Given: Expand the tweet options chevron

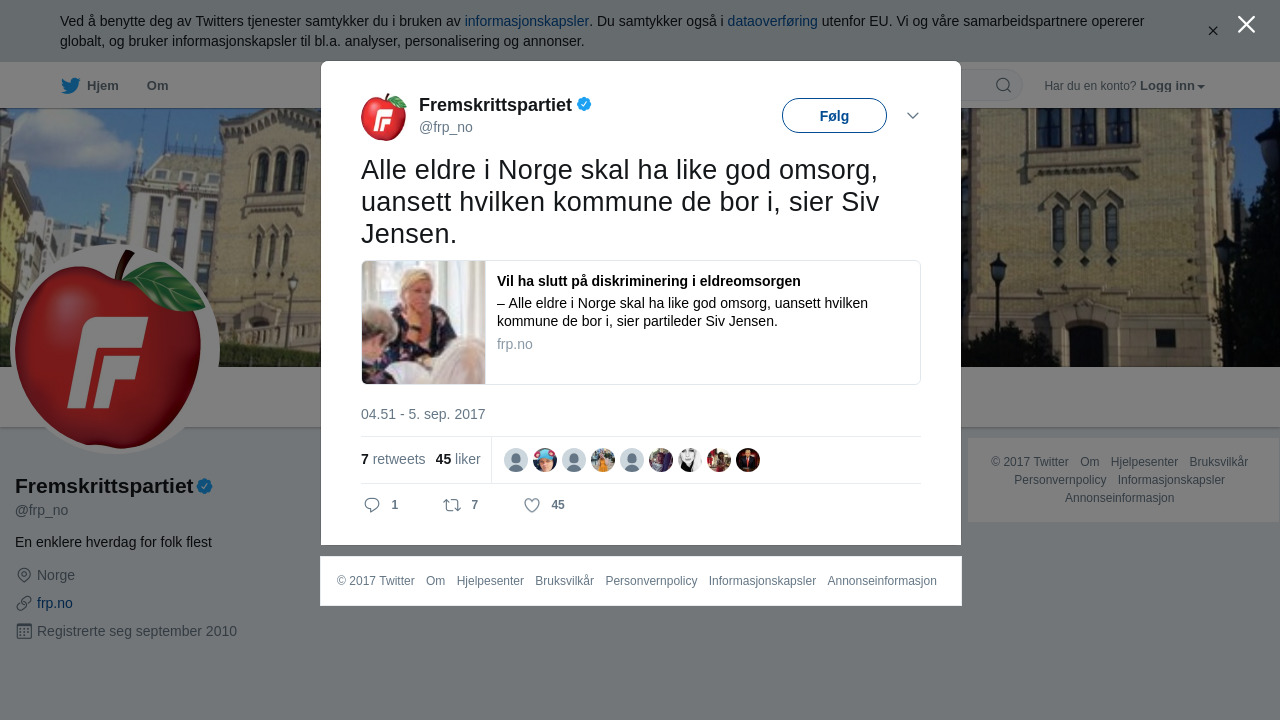Looking at the screenshot, I should tap(913, 116).
